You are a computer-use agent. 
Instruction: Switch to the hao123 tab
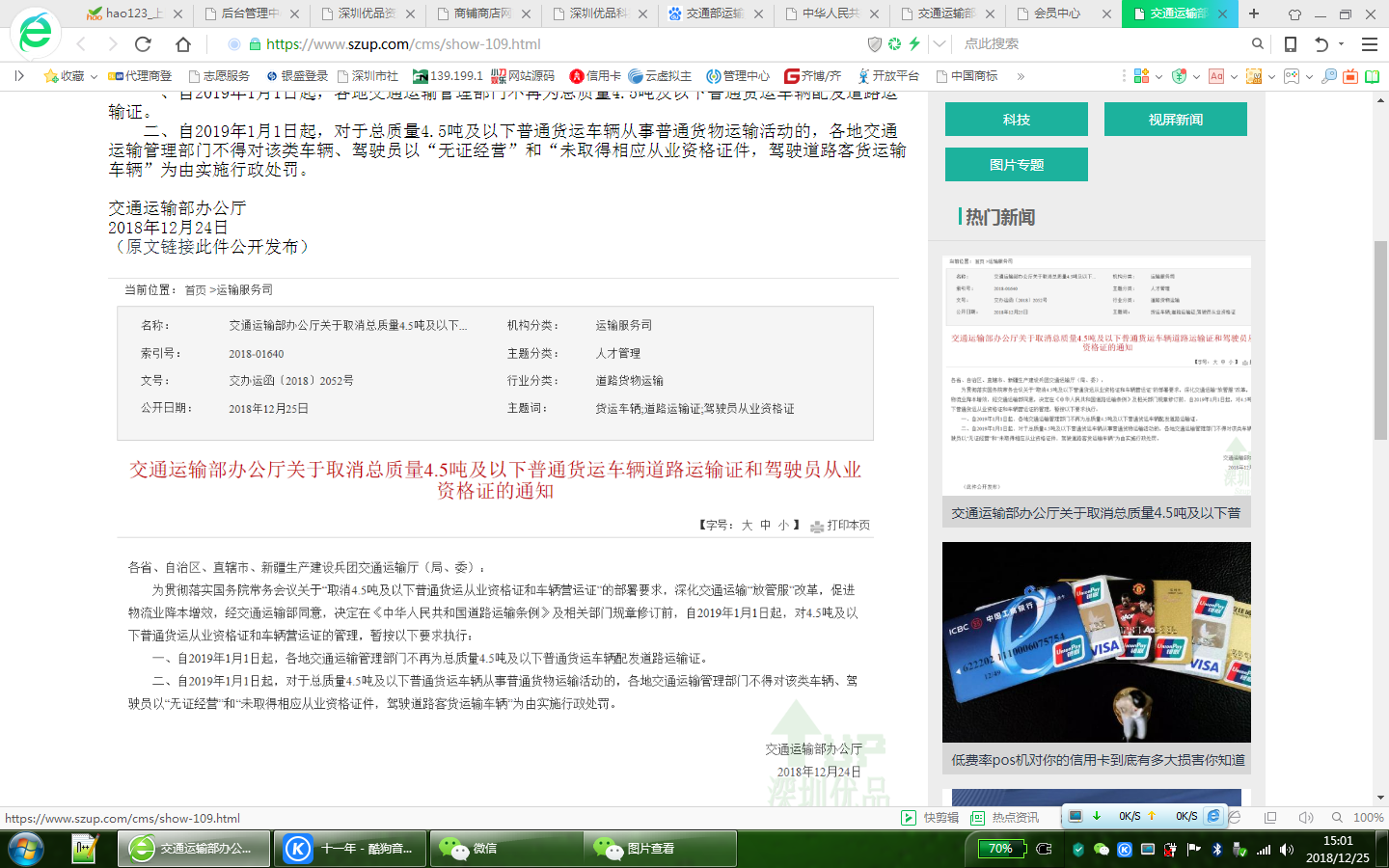point(127,14)
